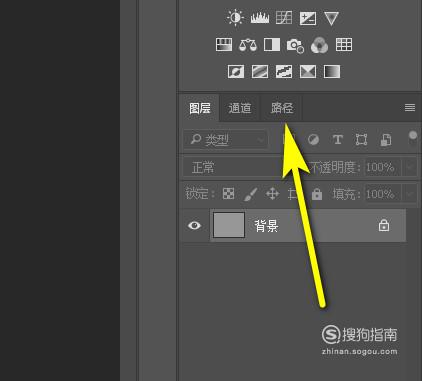Lock all layer attributes
The width and height of the screenshot is (422, 381).
point(317,194)
